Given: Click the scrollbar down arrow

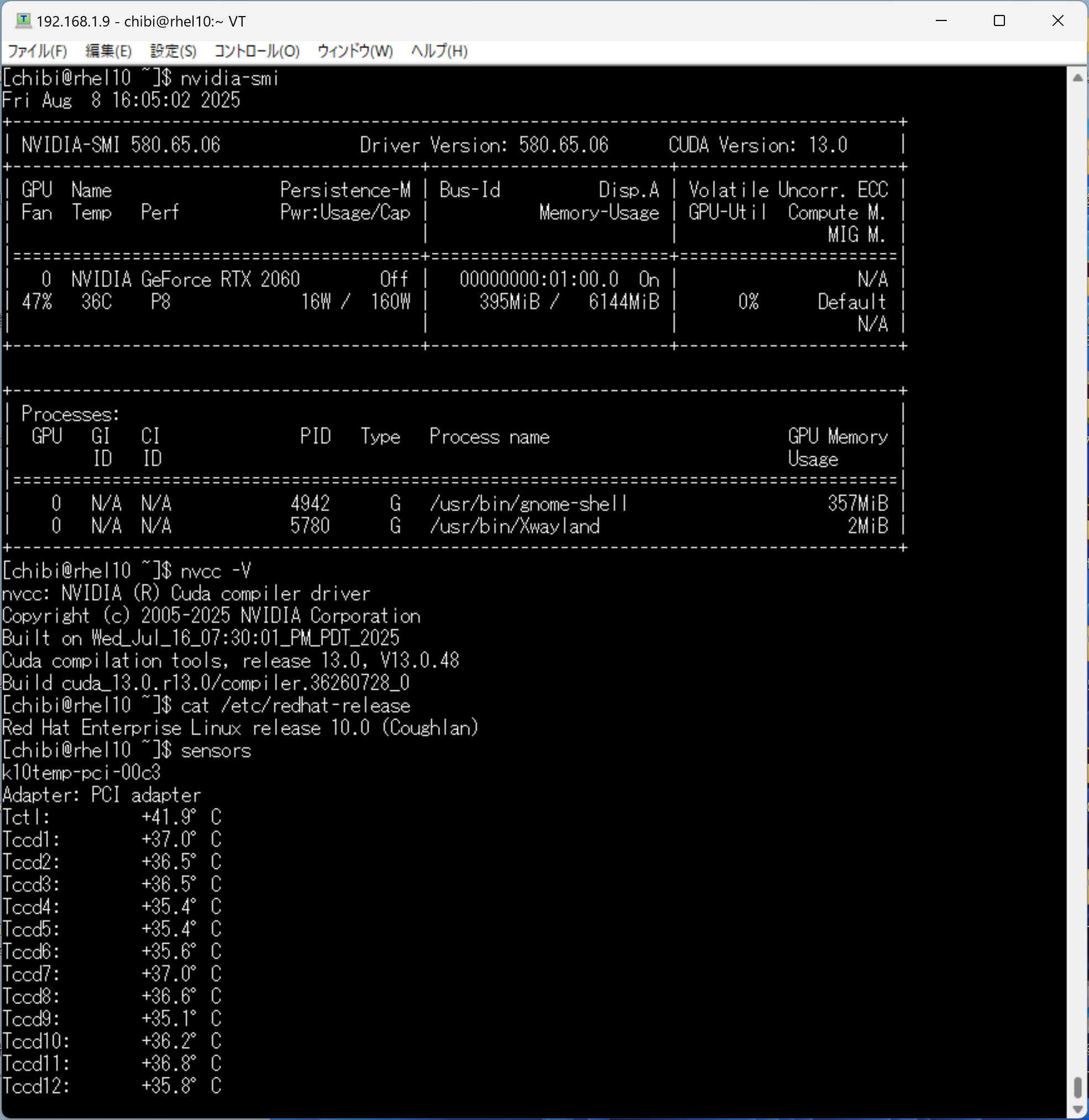Looking at the screenshot, I should pos(1077,1109).
